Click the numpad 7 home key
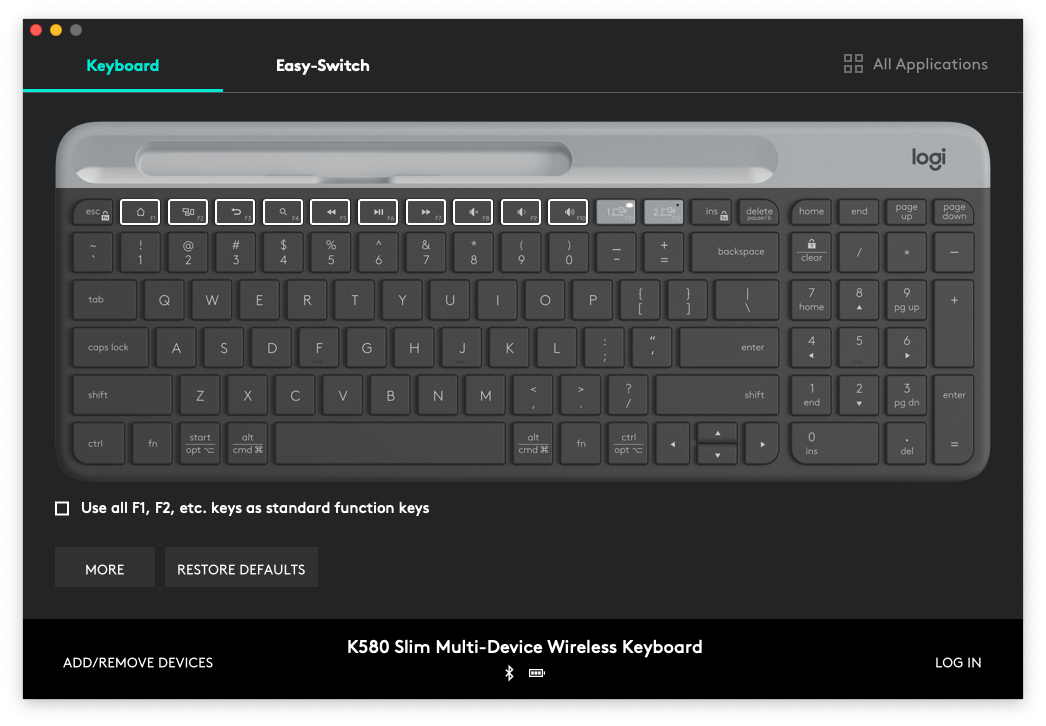1046x726 pixels. tap(811, 300)
